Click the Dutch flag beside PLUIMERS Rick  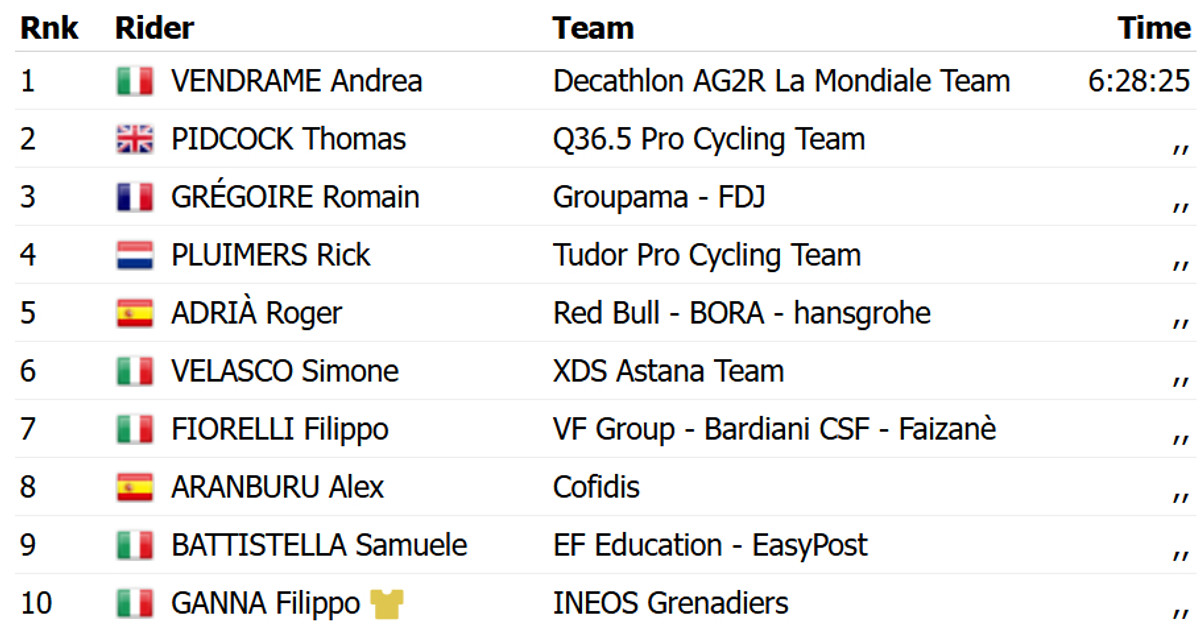[134, 255]
